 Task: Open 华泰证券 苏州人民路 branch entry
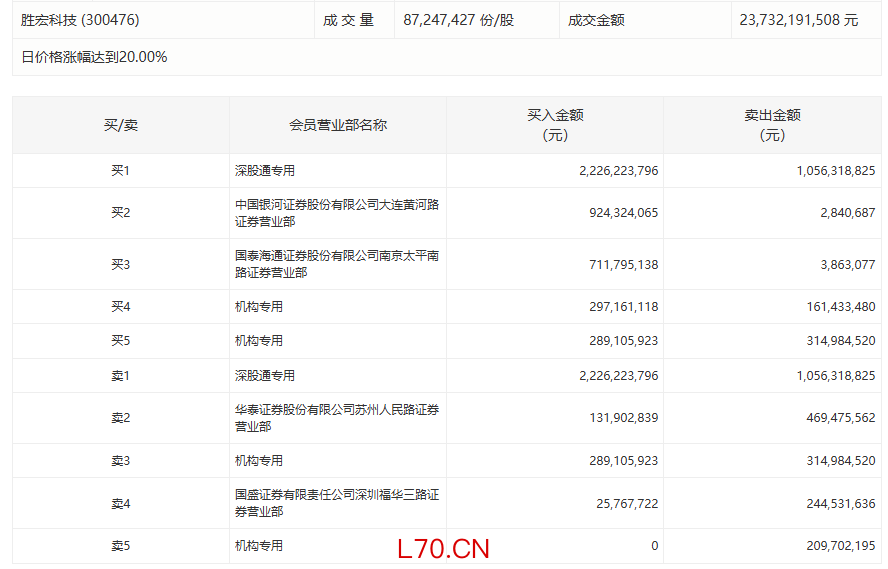coord(337,418)
